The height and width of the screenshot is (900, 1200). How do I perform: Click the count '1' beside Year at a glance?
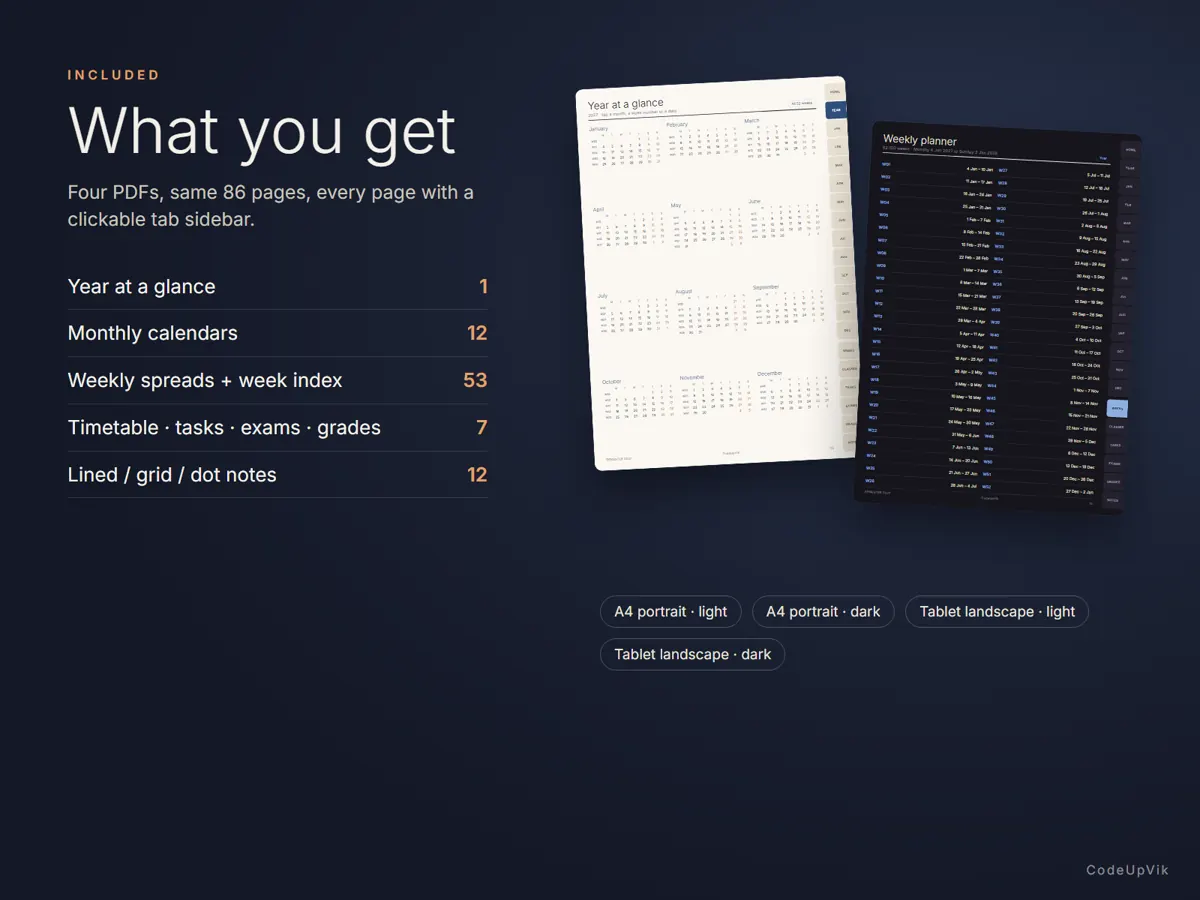click(x=483, y=287)
